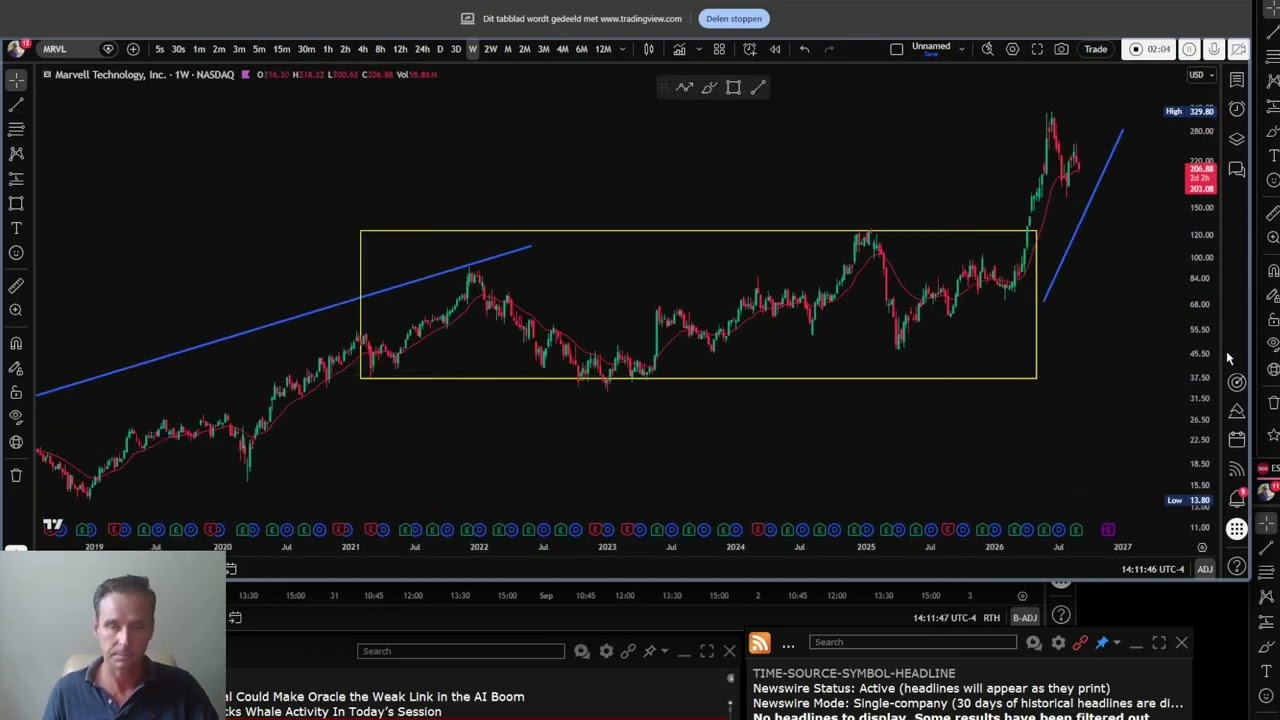Open the layout setup square icon
The image size is (1280, 720).
(896, 49)
